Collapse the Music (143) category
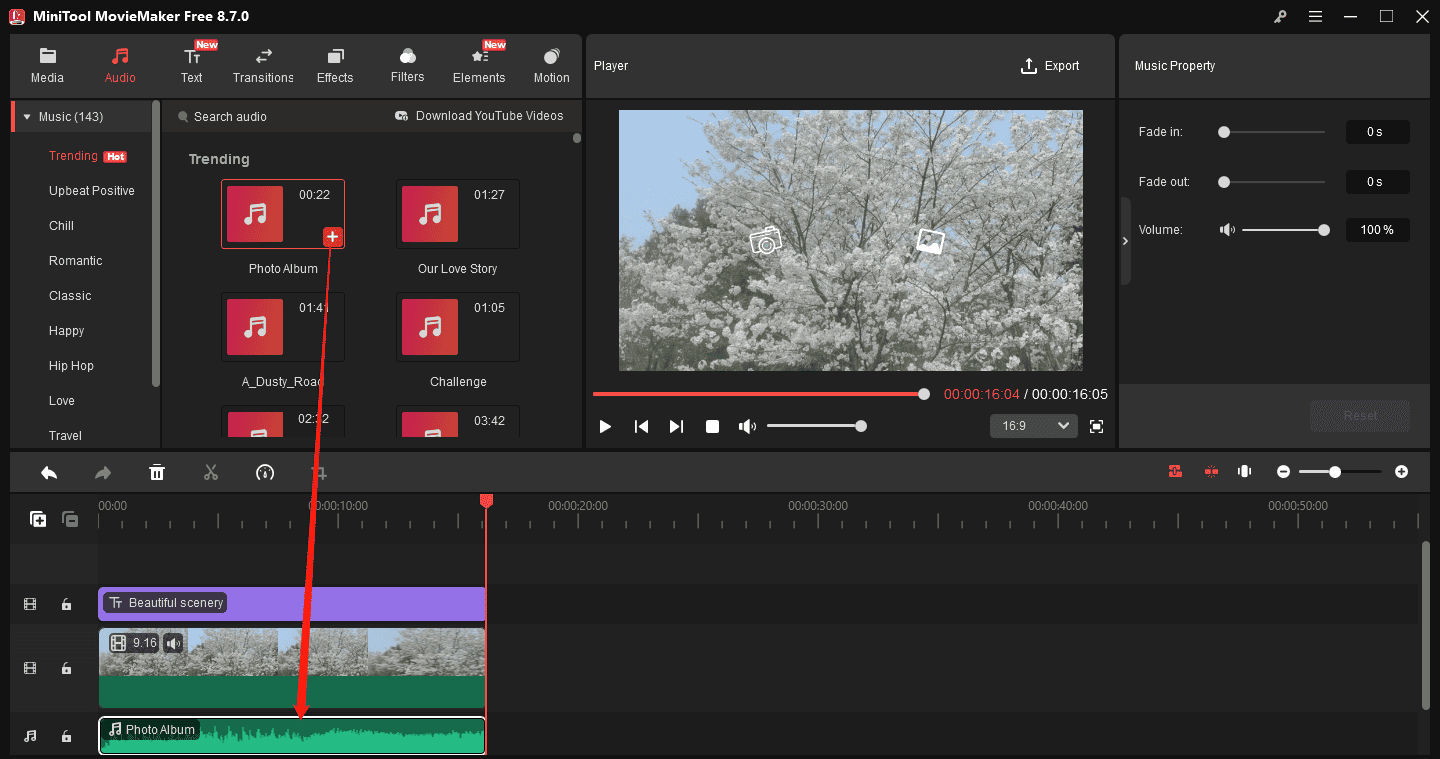The image size is (1440, 759). [27, 117]
